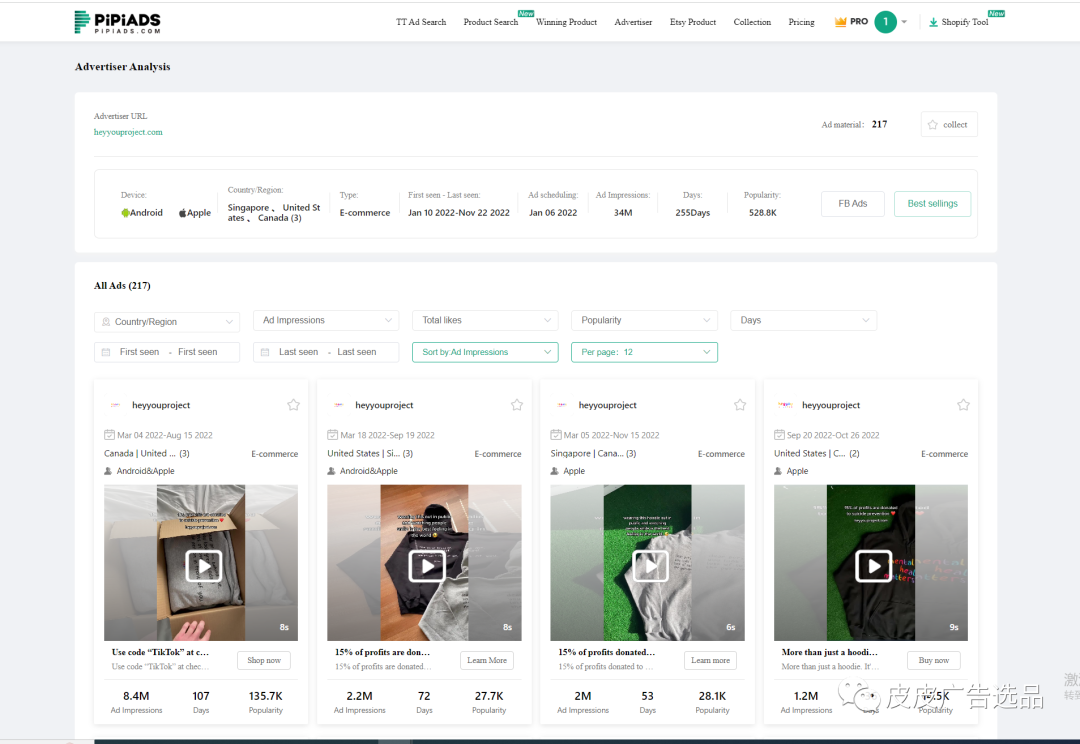Screen dimensions: 1080x744
Task: Open the heyyouproject.com advertiser link
Action: [128, 132]
